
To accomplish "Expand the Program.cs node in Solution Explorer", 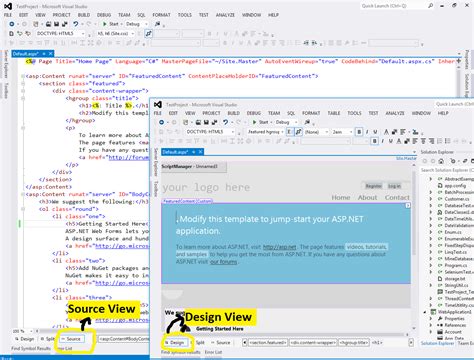I will 431,265.
